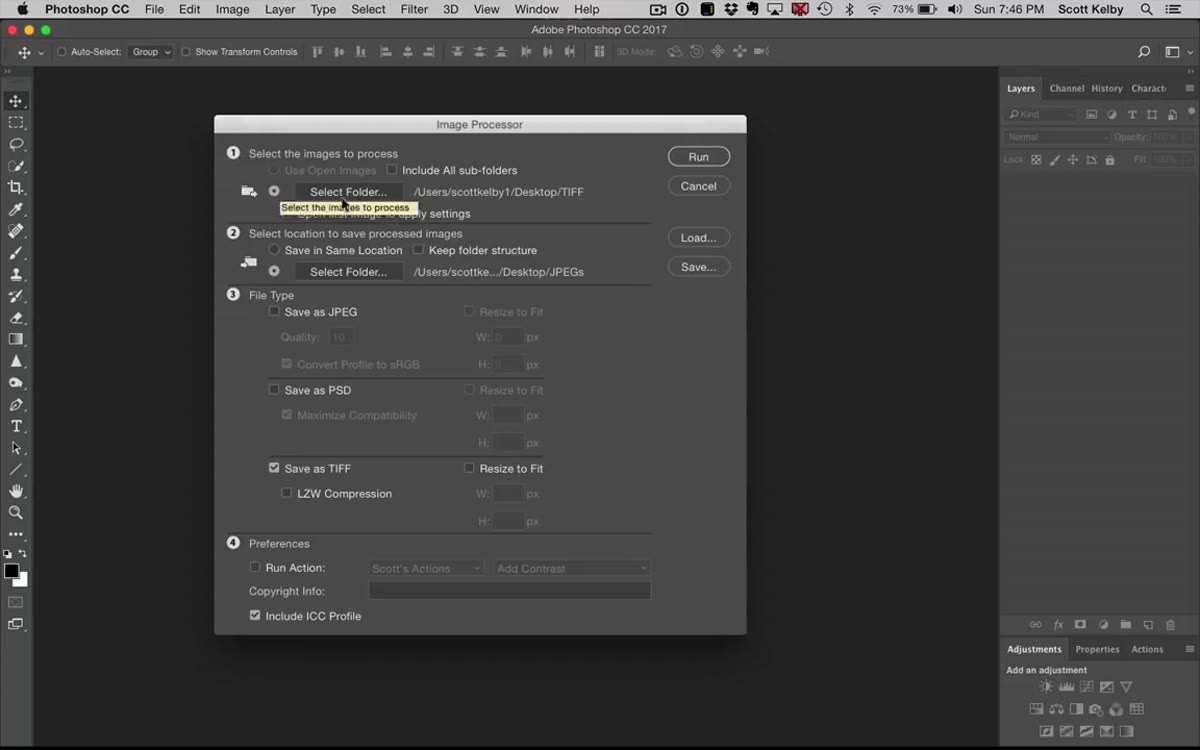Select the Horizontal Type tool
Image resolution: width=1200 pixels, height=750 pixels.
click(16, 426)
